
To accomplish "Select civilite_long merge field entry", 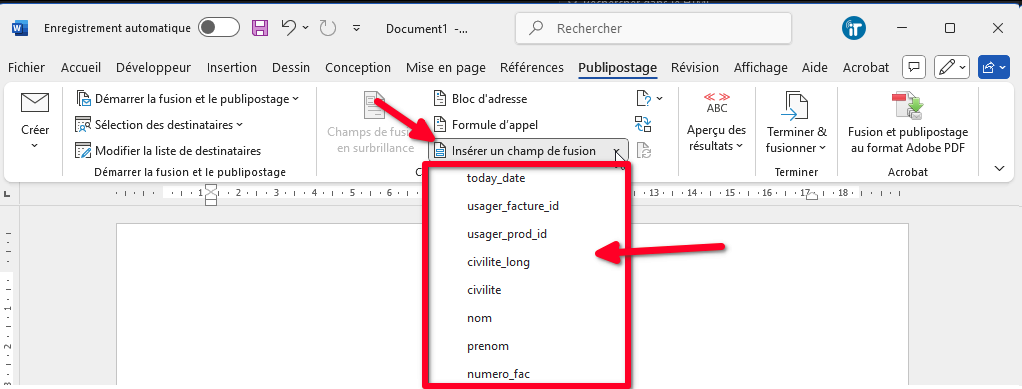I will pyautogui.click(x=499, y=263).
